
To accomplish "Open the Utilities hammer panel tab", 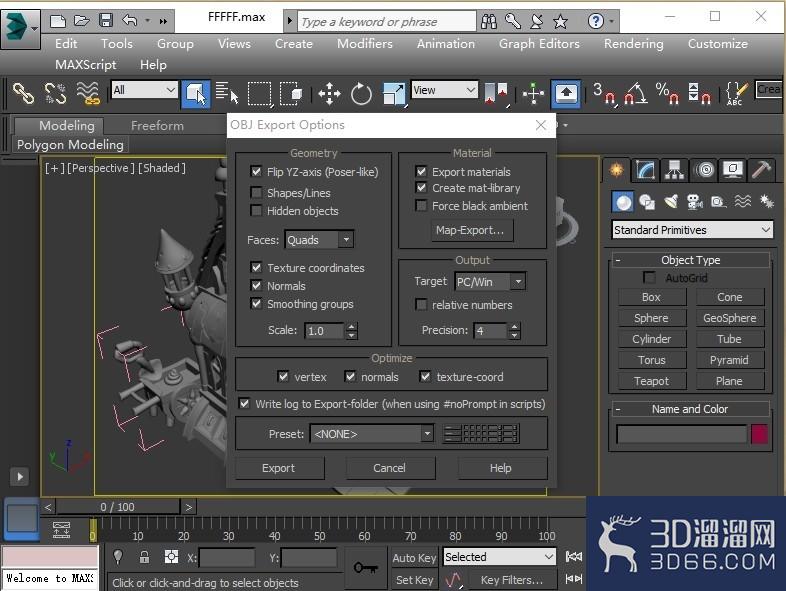I will pyautogui.click(x=761, y=170).
